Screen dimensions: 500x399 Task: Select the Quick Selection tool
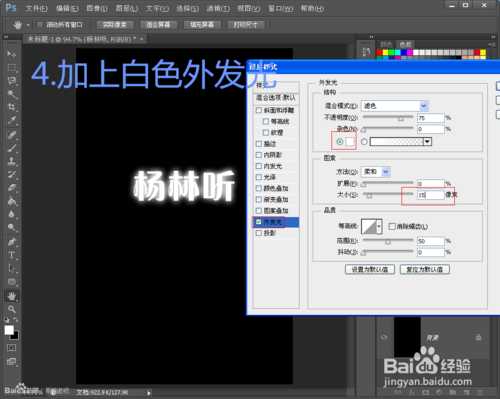click(x=12, y=94)
